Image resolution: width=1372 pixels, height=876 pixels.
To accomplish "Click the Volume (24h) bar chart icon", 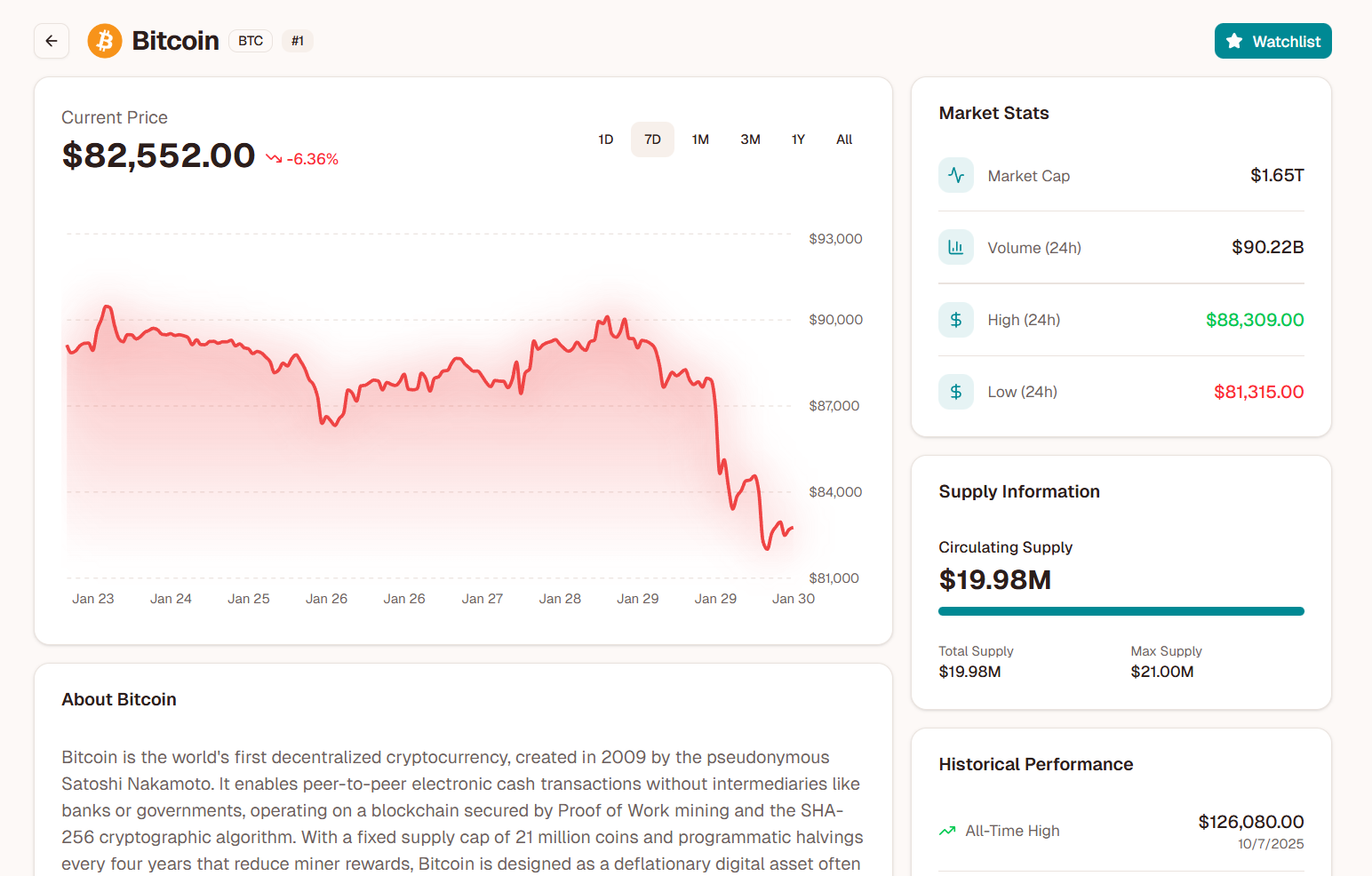I will click(x=956, y=247).
